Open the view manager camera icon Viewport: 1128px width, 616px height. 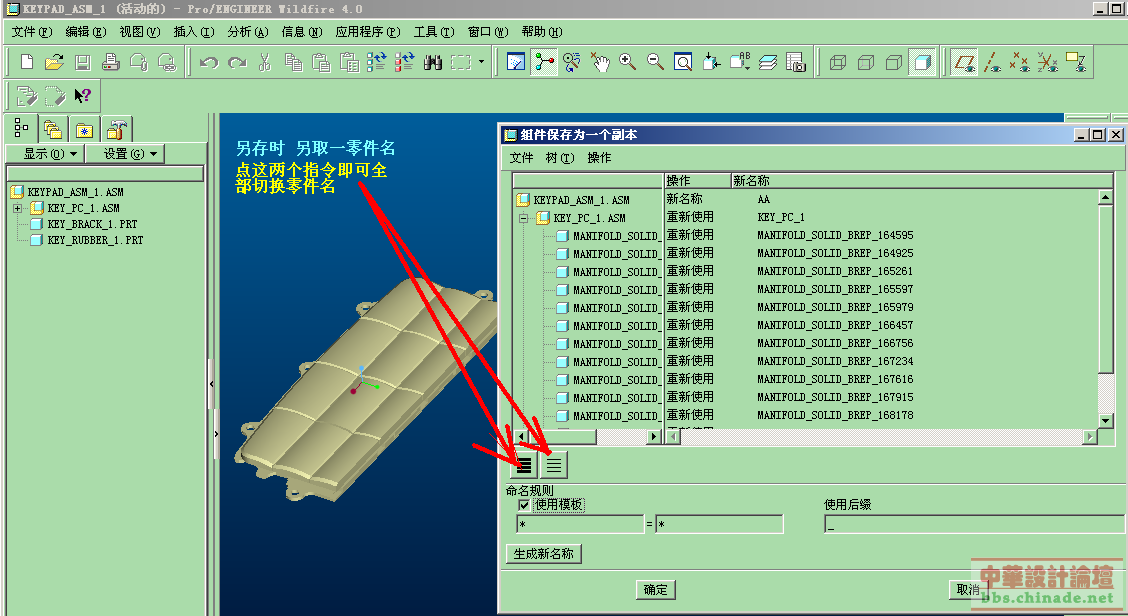pos(796,62)
